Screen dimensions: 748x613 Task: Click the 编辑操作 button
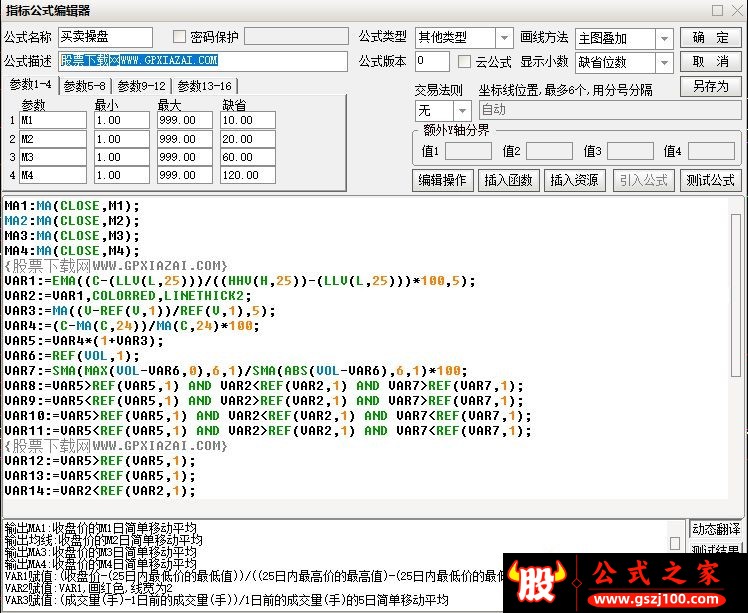pos(442,181)
